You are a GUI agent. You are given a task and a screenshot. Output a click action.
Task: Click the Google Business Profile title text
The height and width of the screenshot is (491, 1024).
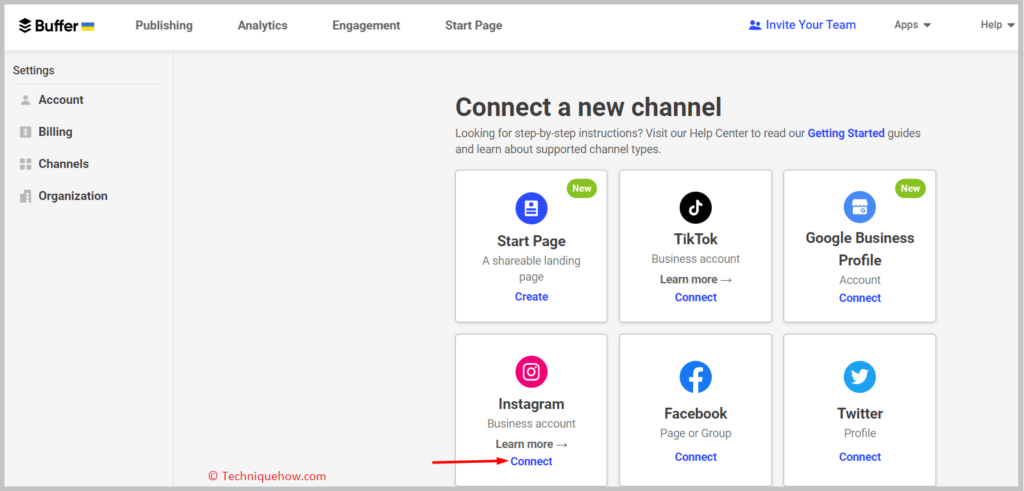[859, 249]
